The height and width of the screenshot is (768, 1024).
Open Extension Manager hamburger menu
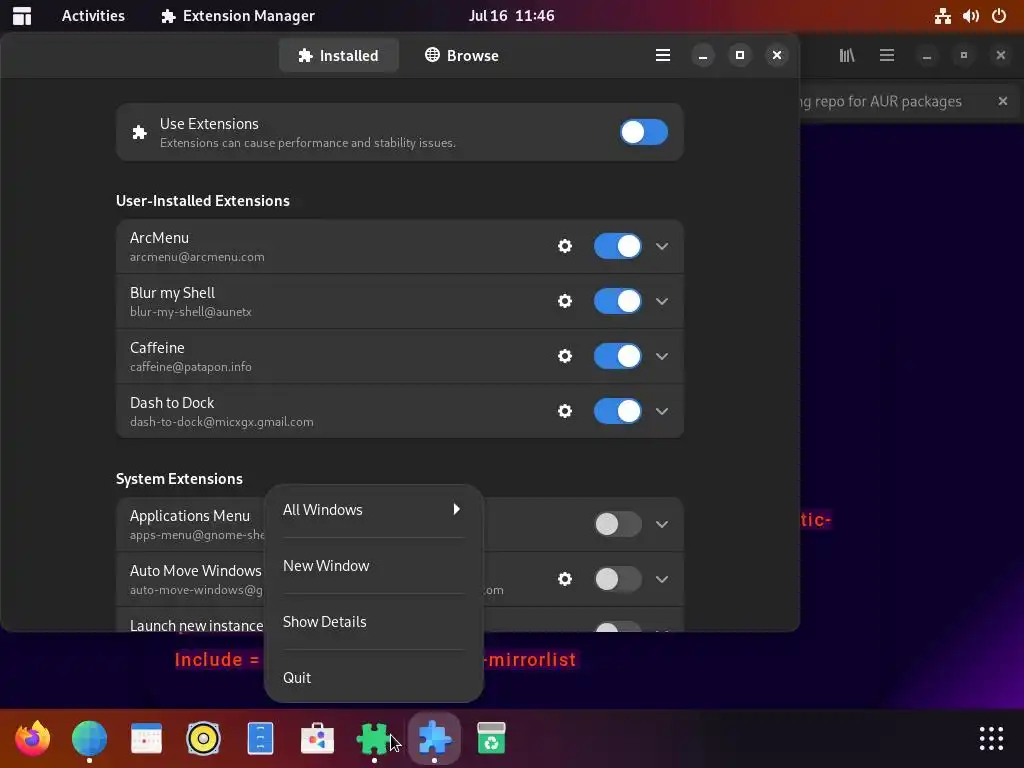(x=663, y=56)
